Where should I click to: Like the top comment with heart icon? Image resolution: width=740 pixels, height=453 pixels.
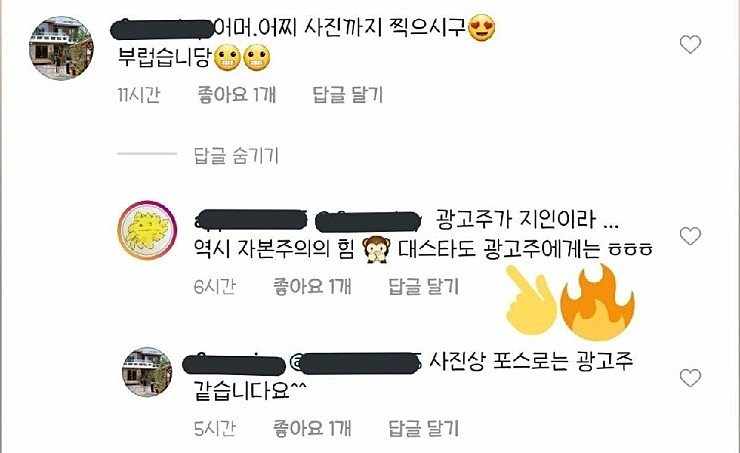click(x=690, y=45)
